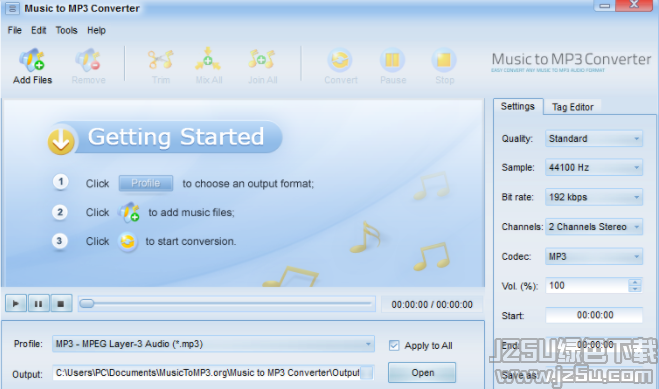The width and height of the screenshot is (659, 389).
Task: Click the Pause conversion toolbar icon
Action: tap(393, 60)
